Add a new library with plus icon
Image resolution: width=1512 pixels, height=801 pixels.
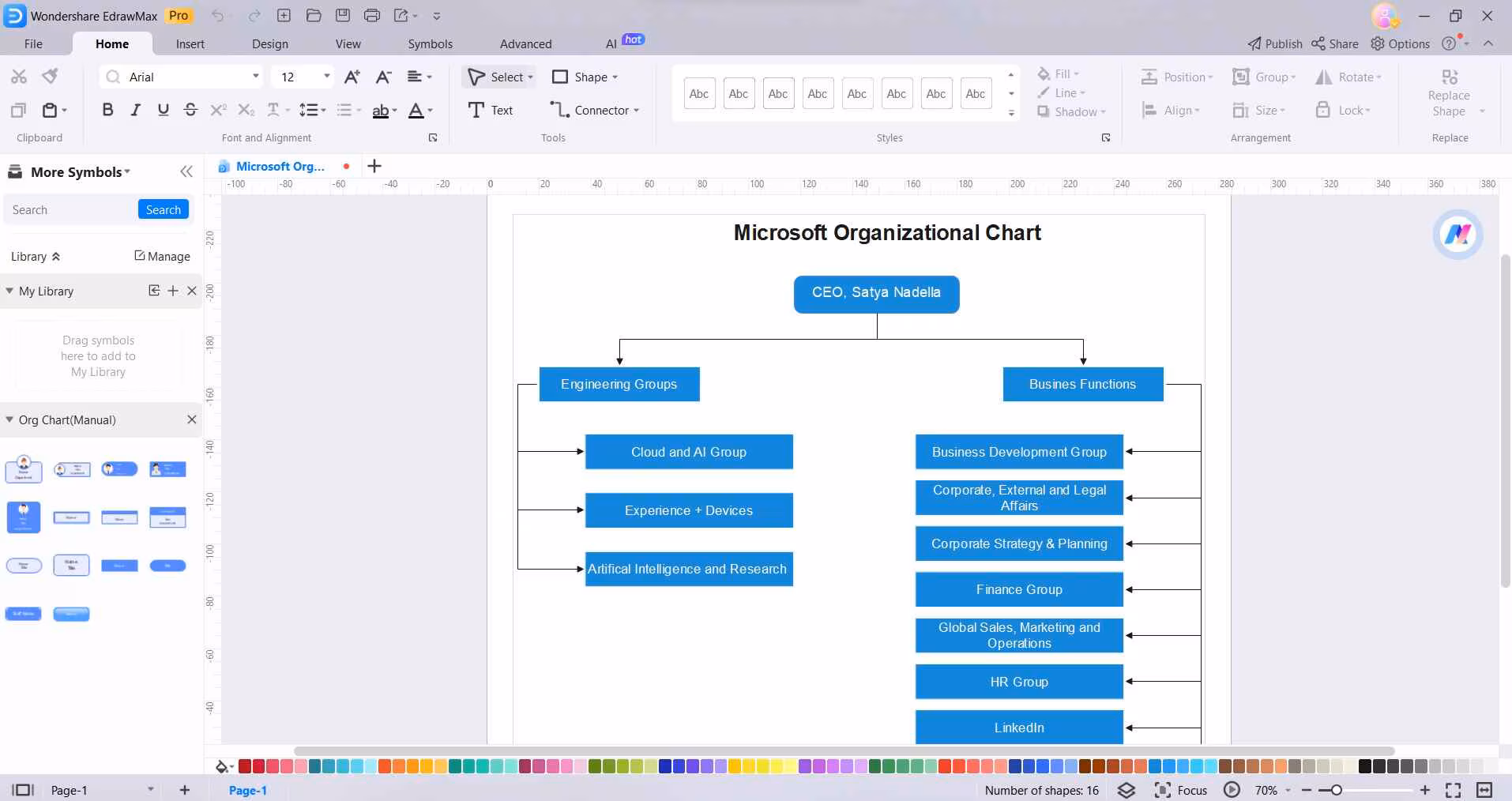pos(173,291)
